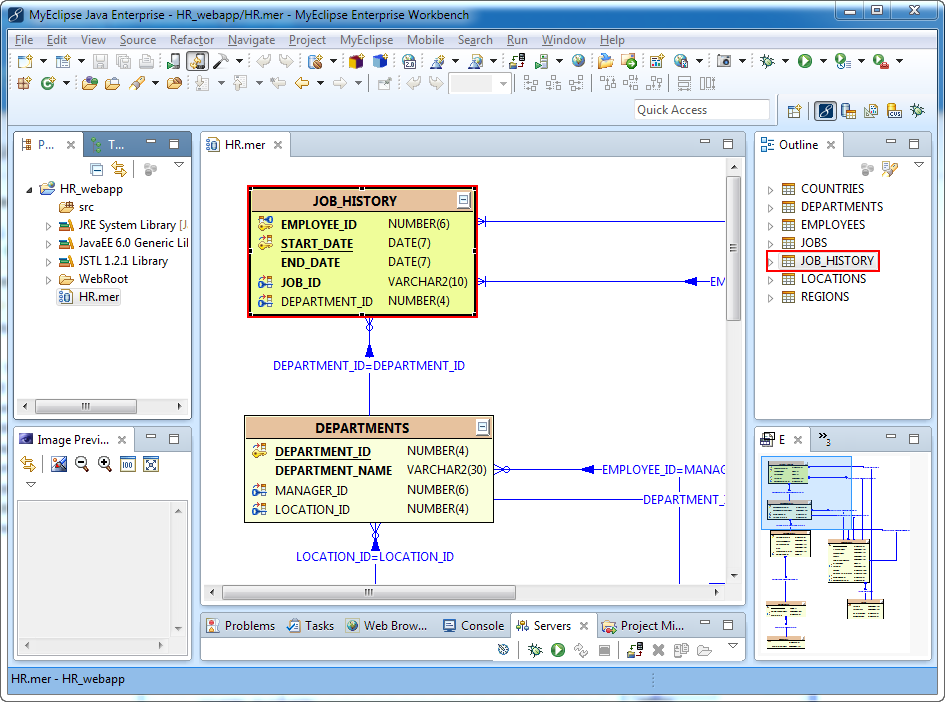Click the zoom out icon in Image Preview
The width and height of the screenshot is (945, 702).
coord(82,464)
